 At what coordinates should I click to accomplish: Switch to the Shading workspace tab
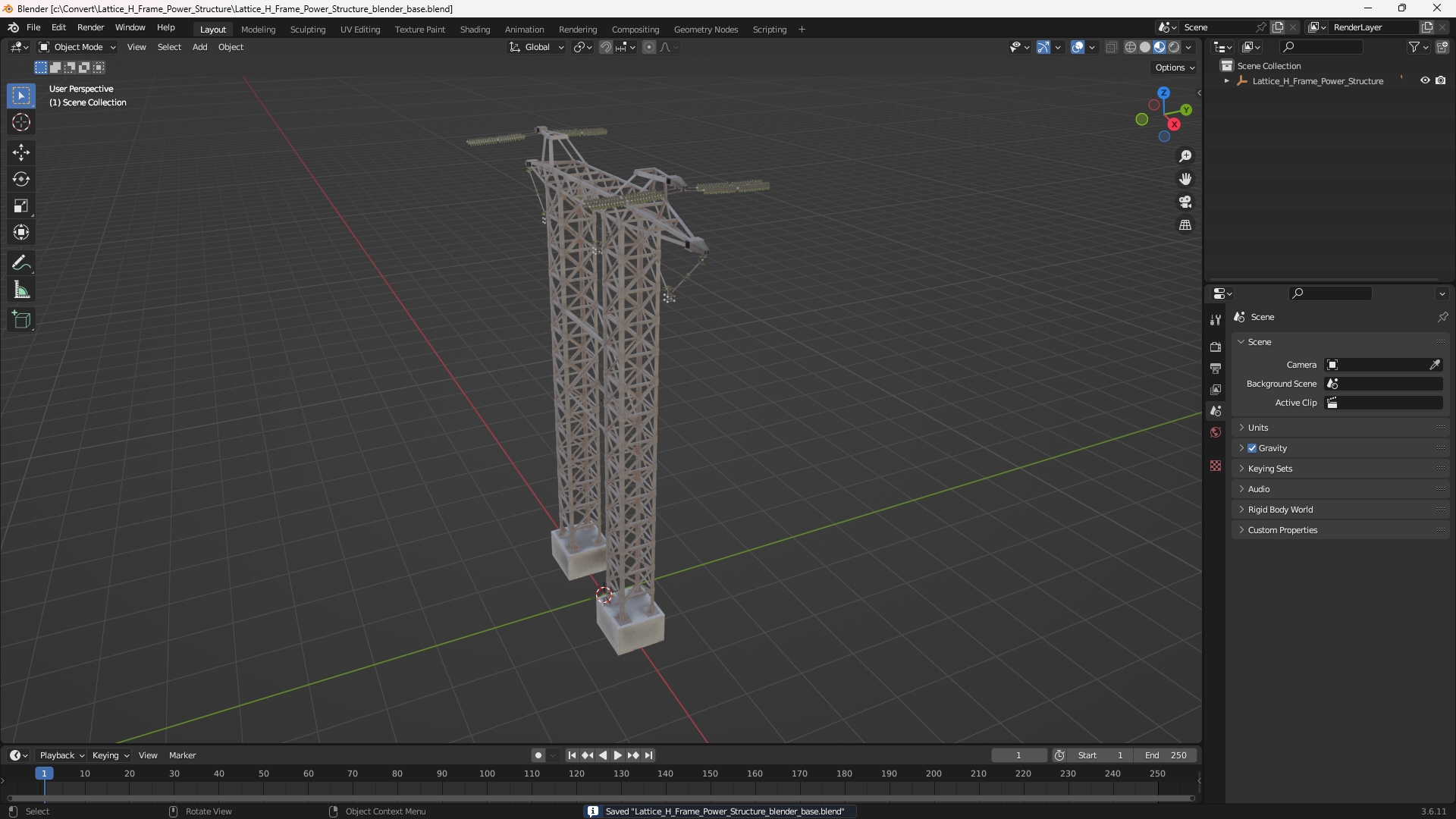pyautogui.click(x=475, y=30)
